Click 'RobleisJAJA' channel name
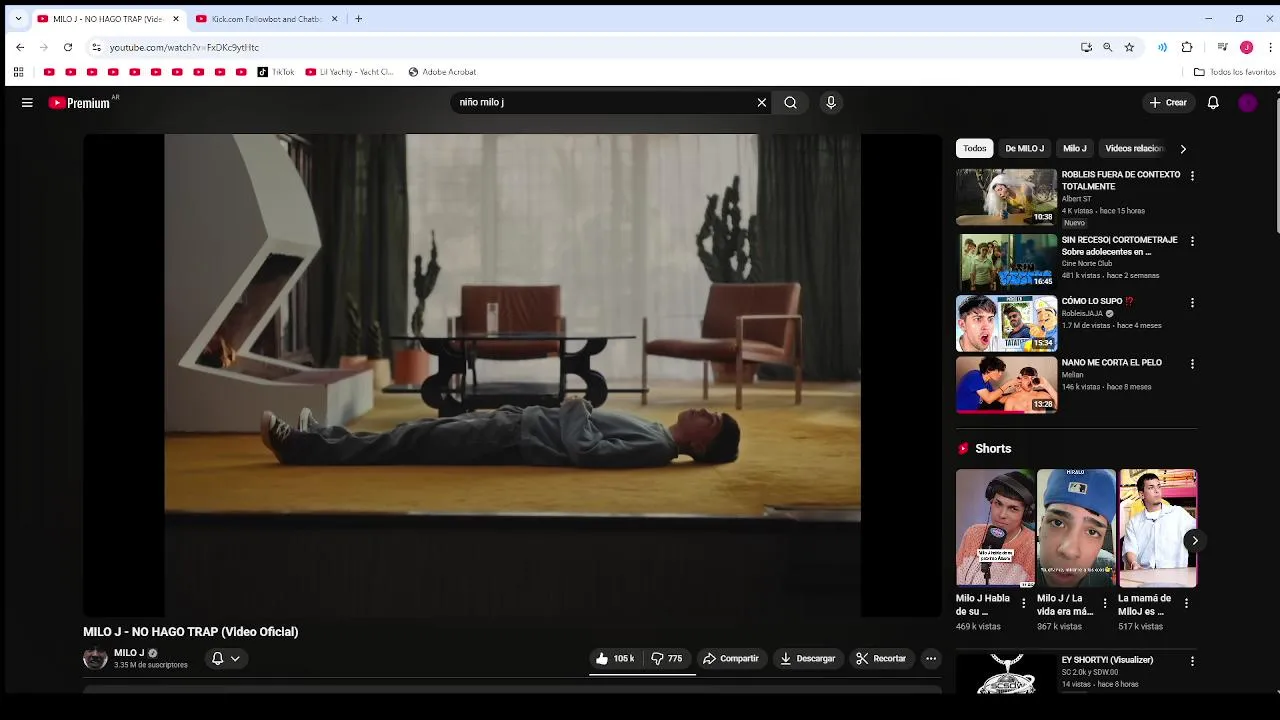This screenshot has height=720, width=1280. (1082, 314)
